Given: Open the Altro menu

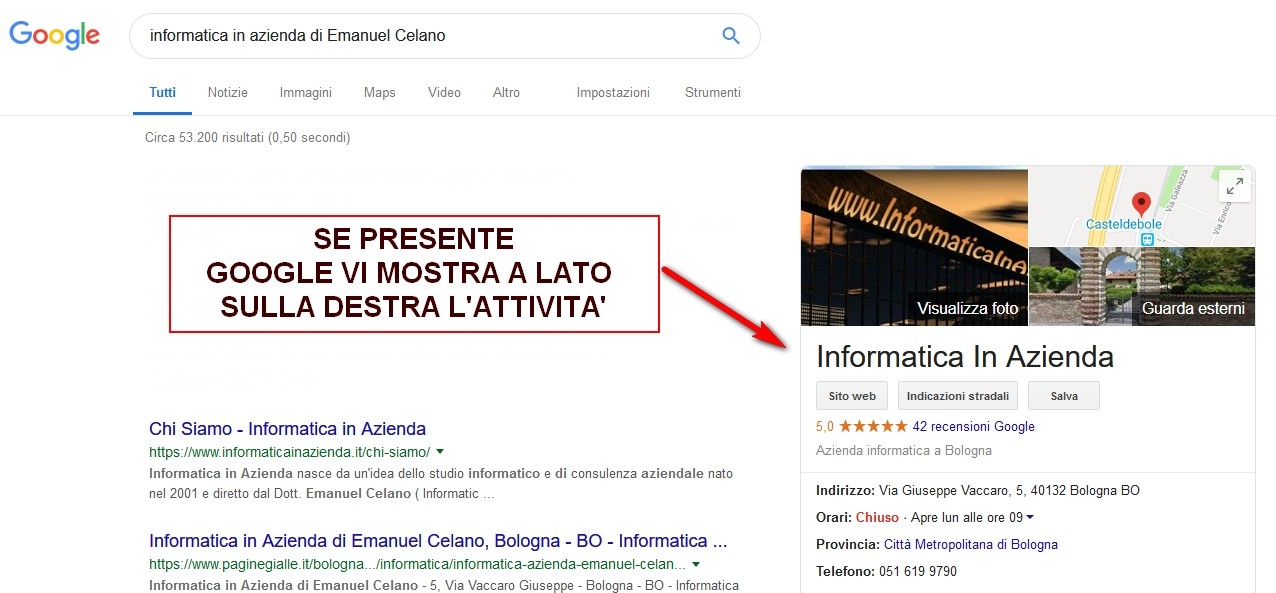Looking at the screenshot, I should [507, 93].
